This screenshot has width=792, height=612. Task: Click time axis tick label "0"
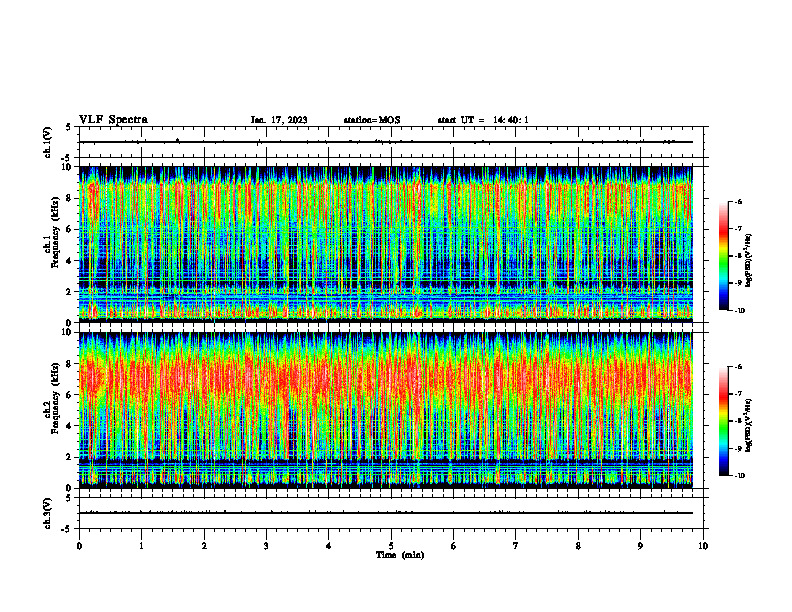click(x=79, y=546)
